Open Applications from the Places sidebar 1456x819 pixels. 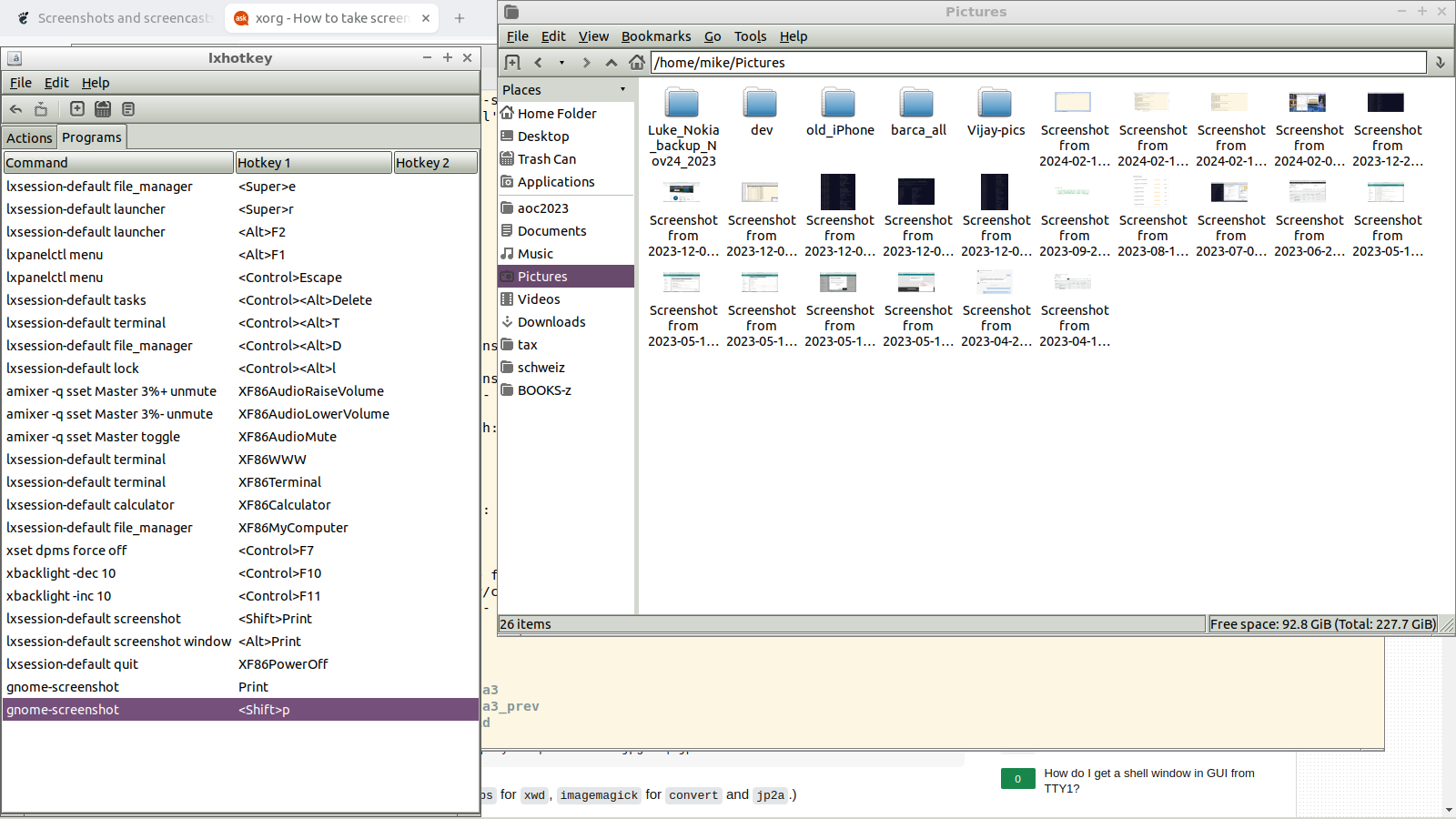tap(556, 181)
